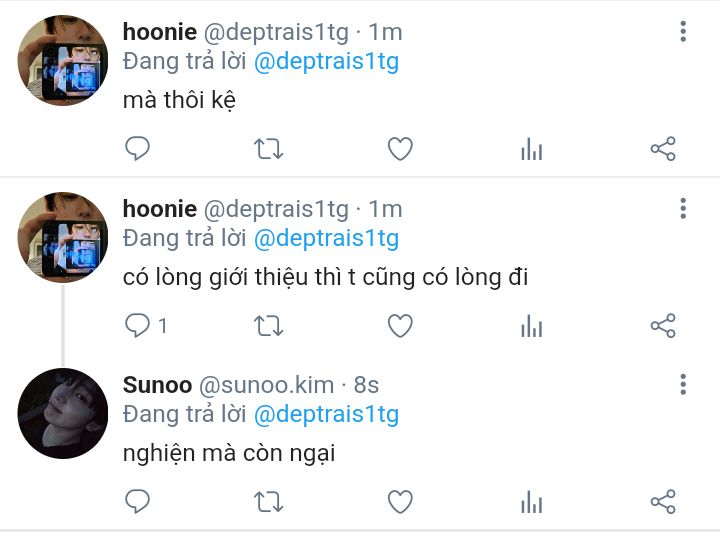Share the "có lòng giới thiệu" tweet
This screenshot has height=534, width=720.
pos(663,326)
